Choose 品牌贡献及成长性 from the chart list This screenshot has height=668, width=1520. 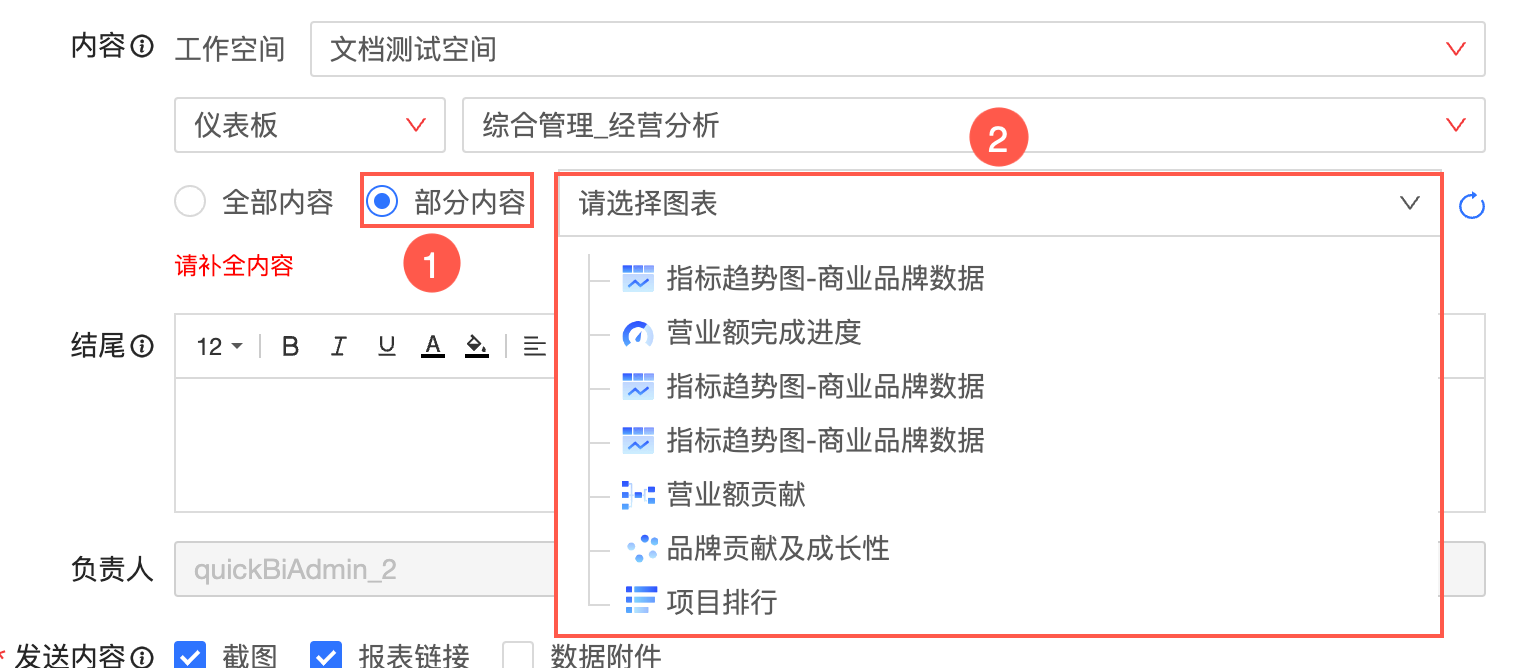coord(777,548)
